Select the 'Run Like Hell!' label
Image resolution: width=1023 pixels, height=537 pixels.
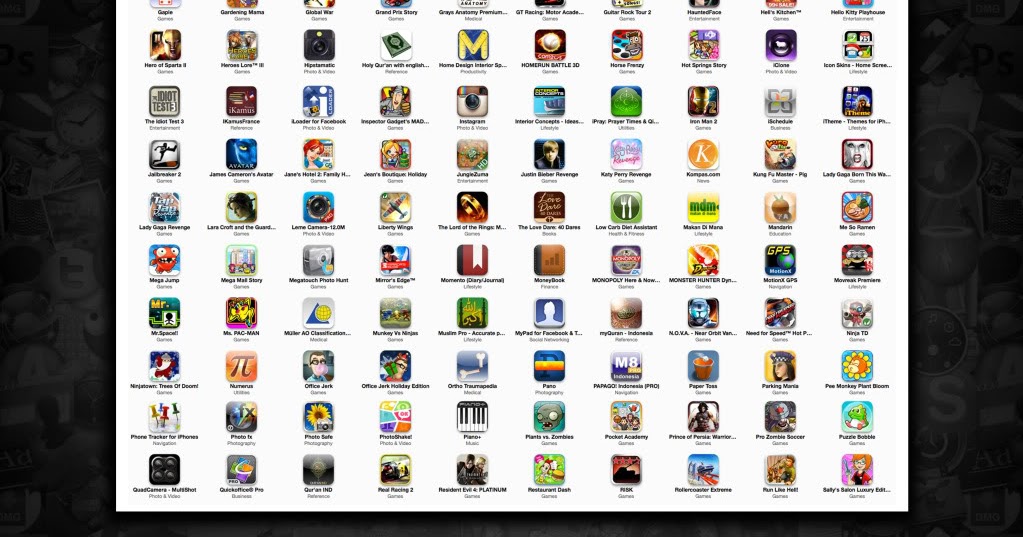pos(780,490)
